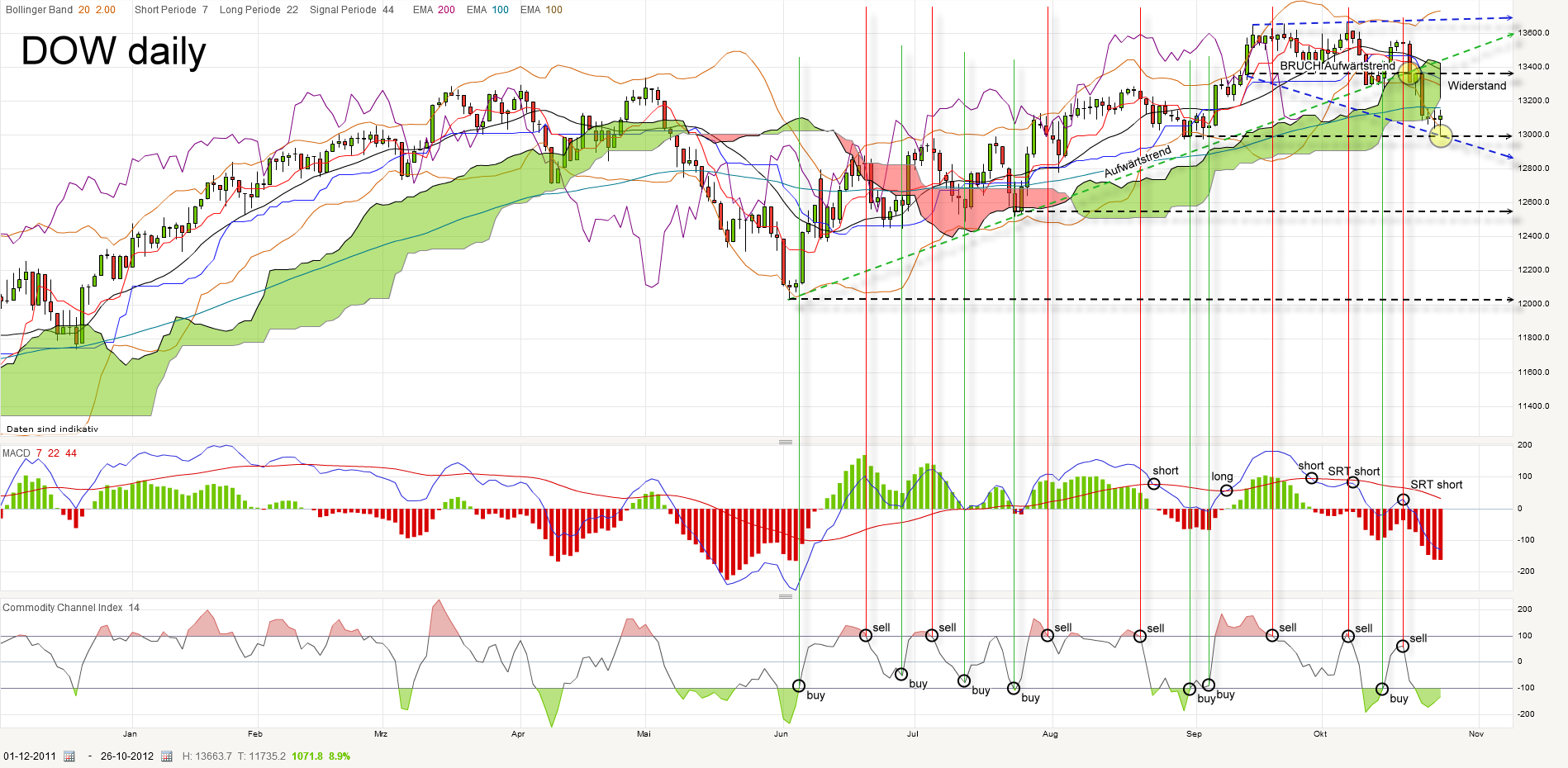Click the grip icon above the Commodity Channel Index panel

(786, 596)
